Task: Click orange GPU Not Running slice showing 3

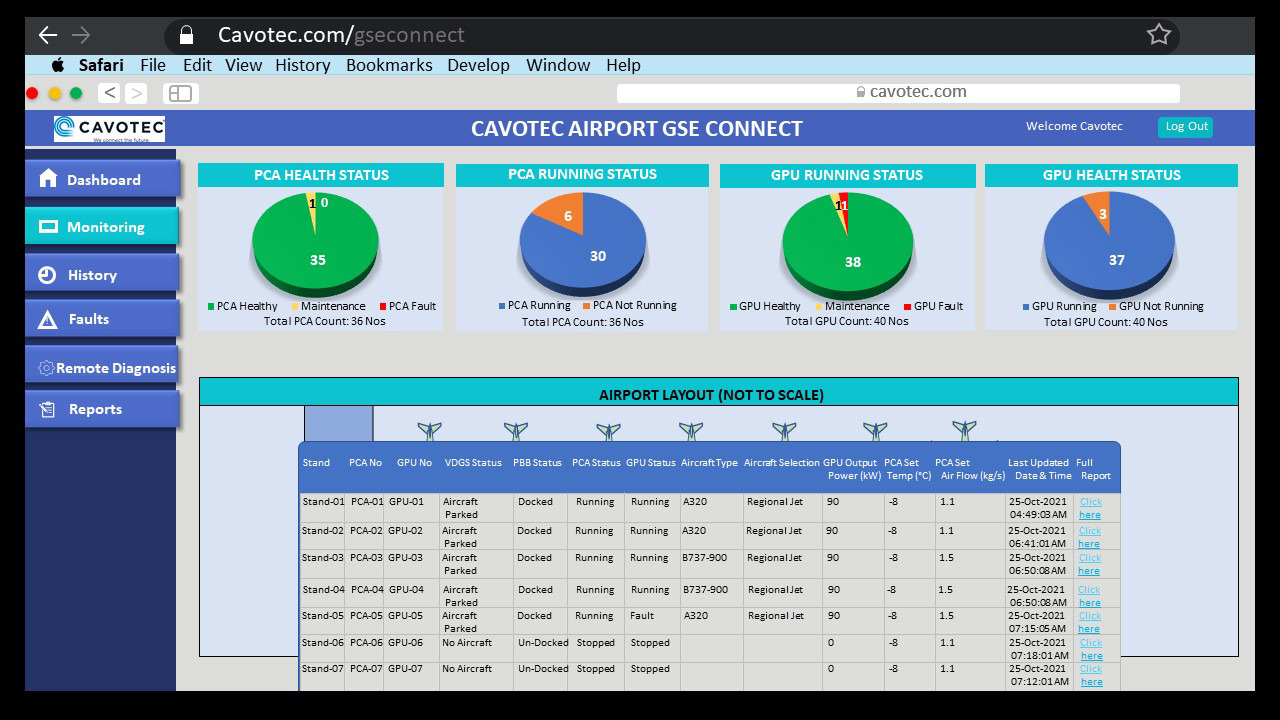Action: (x=1099, y=211)
